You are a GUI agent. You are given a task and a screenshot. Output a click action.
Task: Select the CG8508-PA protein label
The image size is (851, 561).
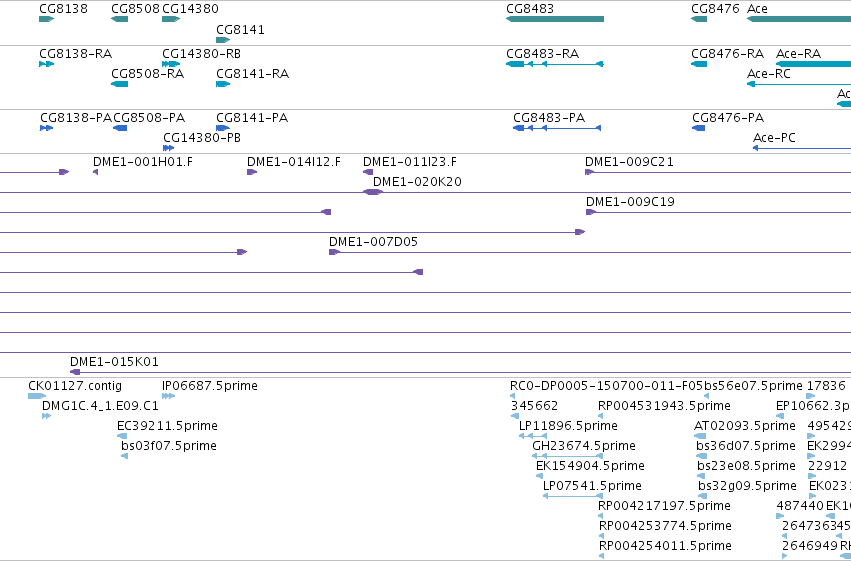click(149, 118)
